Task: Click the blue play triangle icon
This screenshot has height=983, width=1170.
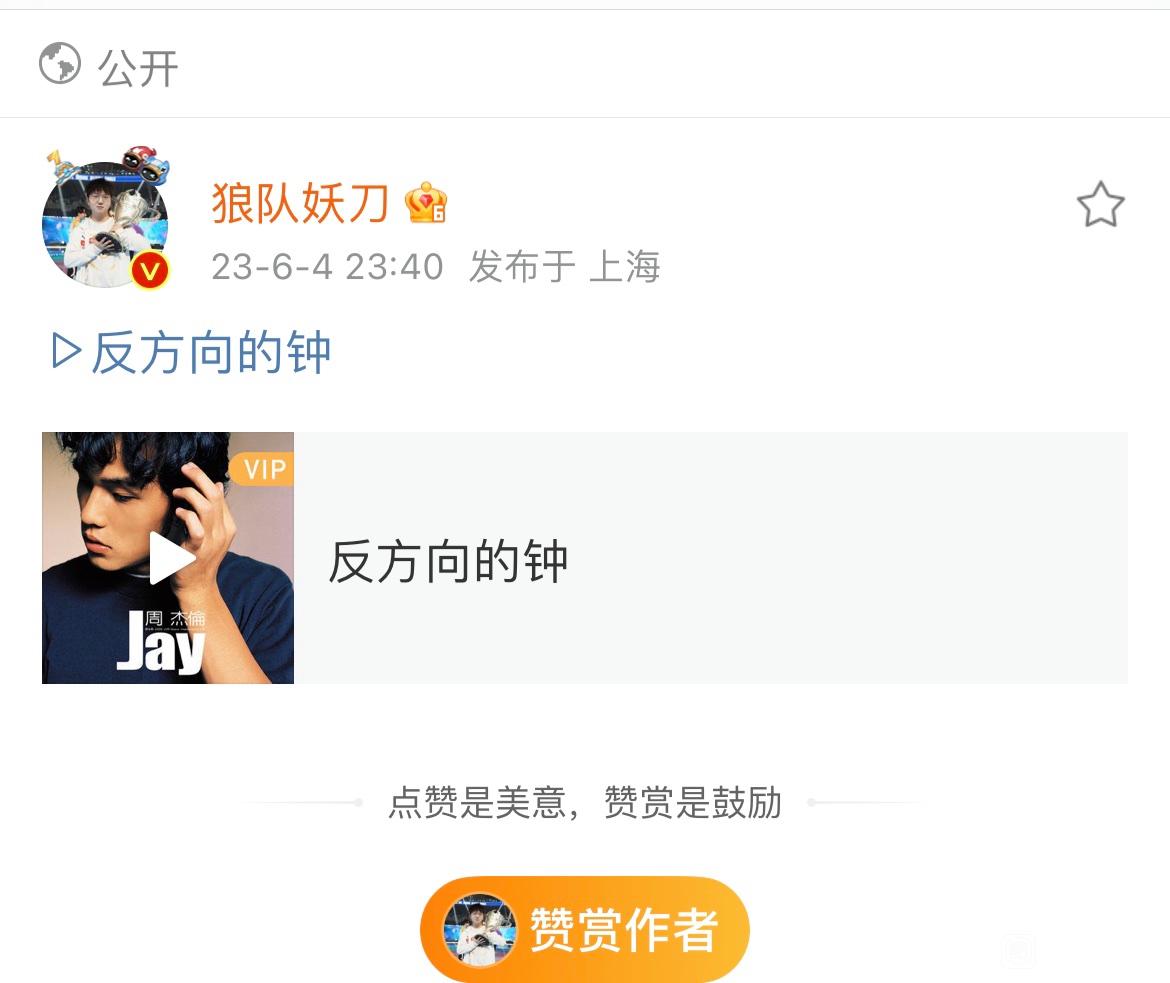Action: click(66, 351)
